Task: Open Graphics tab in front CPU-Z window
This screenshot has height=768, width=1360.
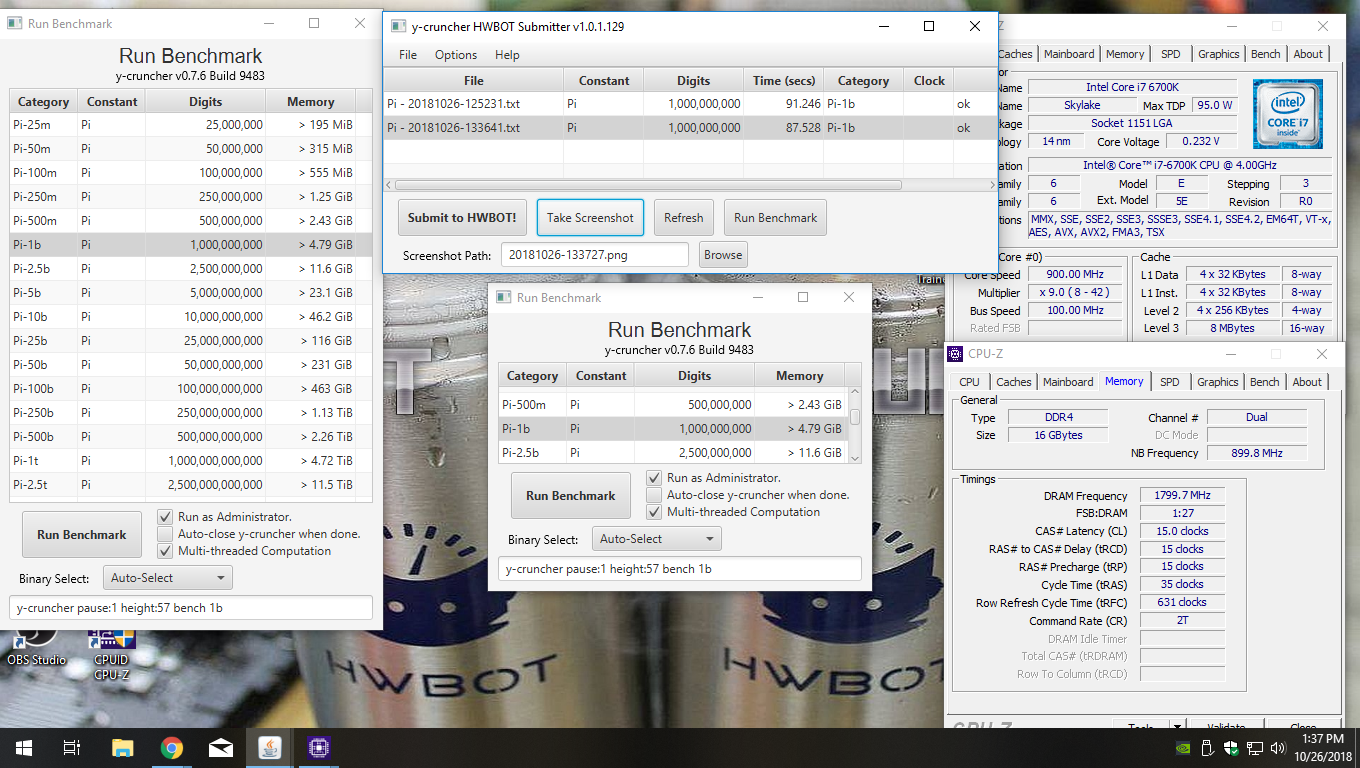Action: click(1217, 382)
